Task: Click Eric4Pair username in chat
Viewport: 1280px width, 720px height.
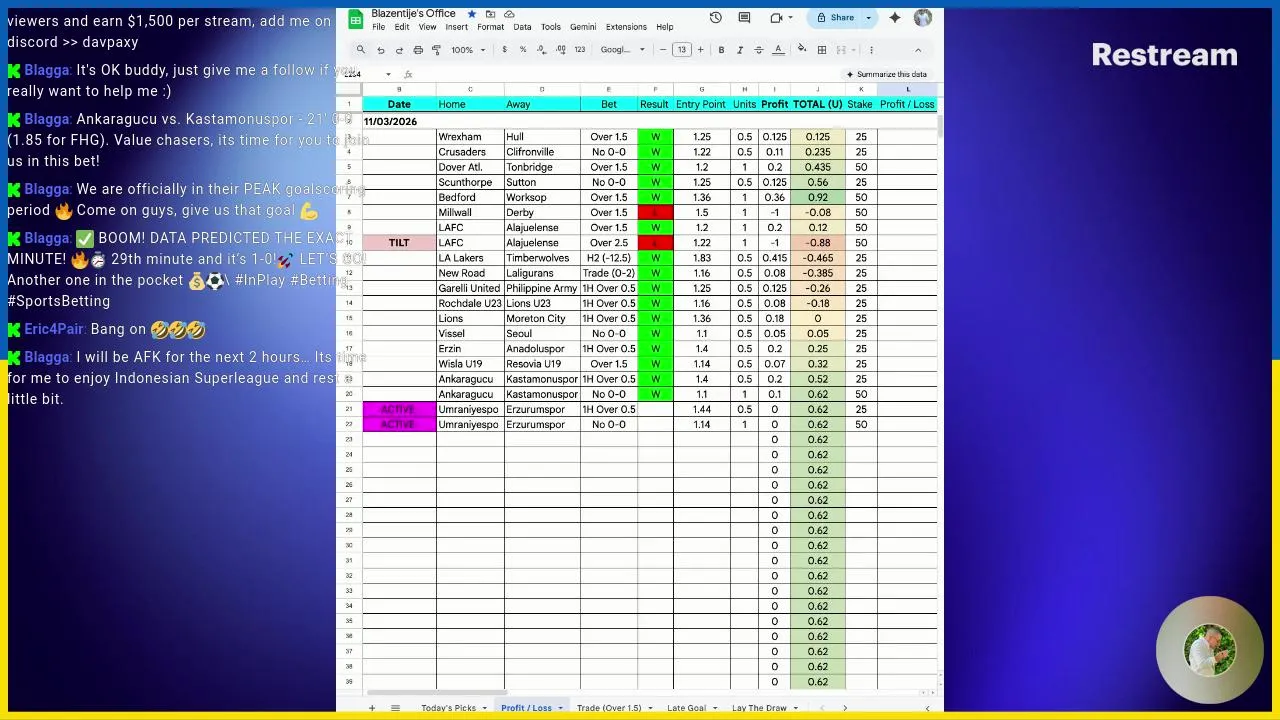Action: pyautogui.click(x=54, y=329)
